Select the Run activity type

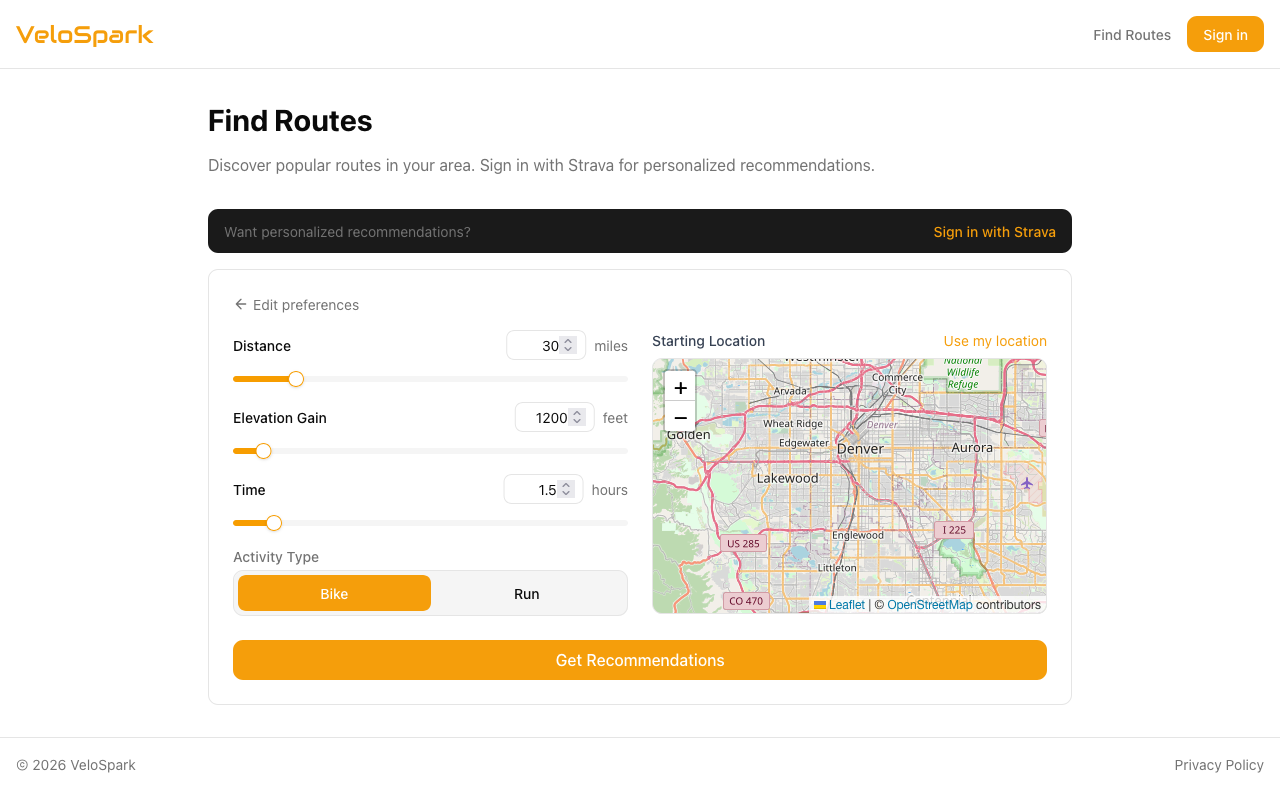coord(527,593)
